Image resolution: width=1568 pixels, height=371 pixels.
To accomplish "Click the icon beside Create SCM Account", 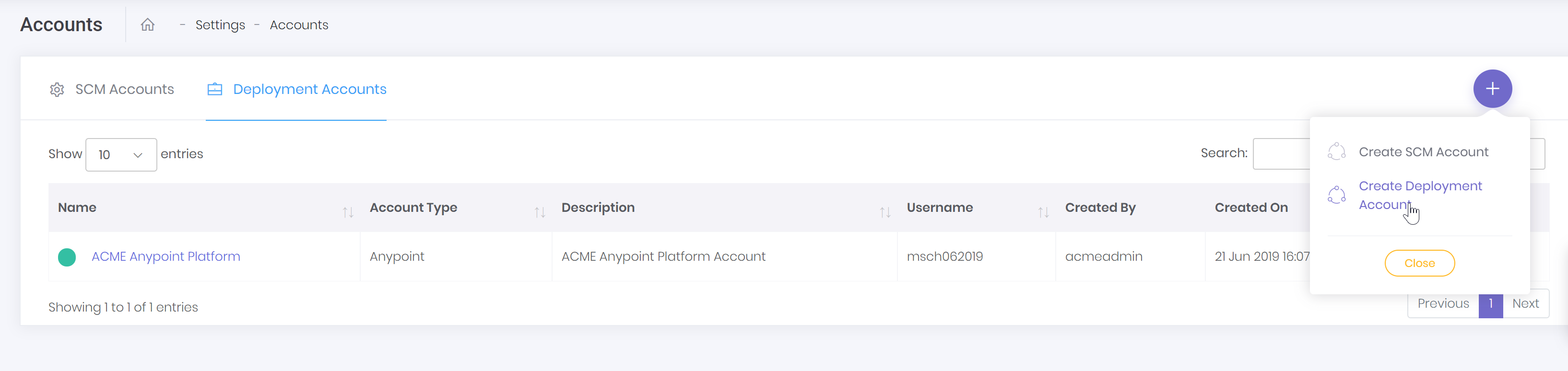I will pos(1336,151).
